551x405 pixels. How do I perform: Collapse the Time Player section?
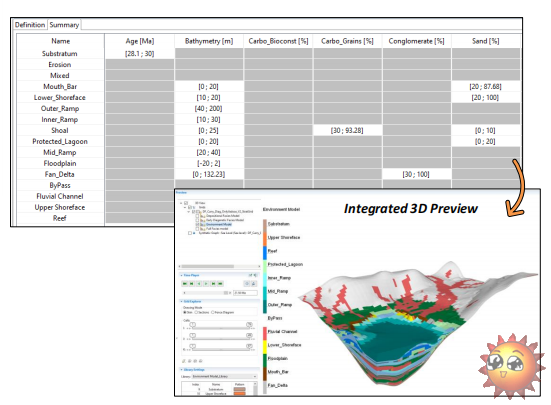181,275
